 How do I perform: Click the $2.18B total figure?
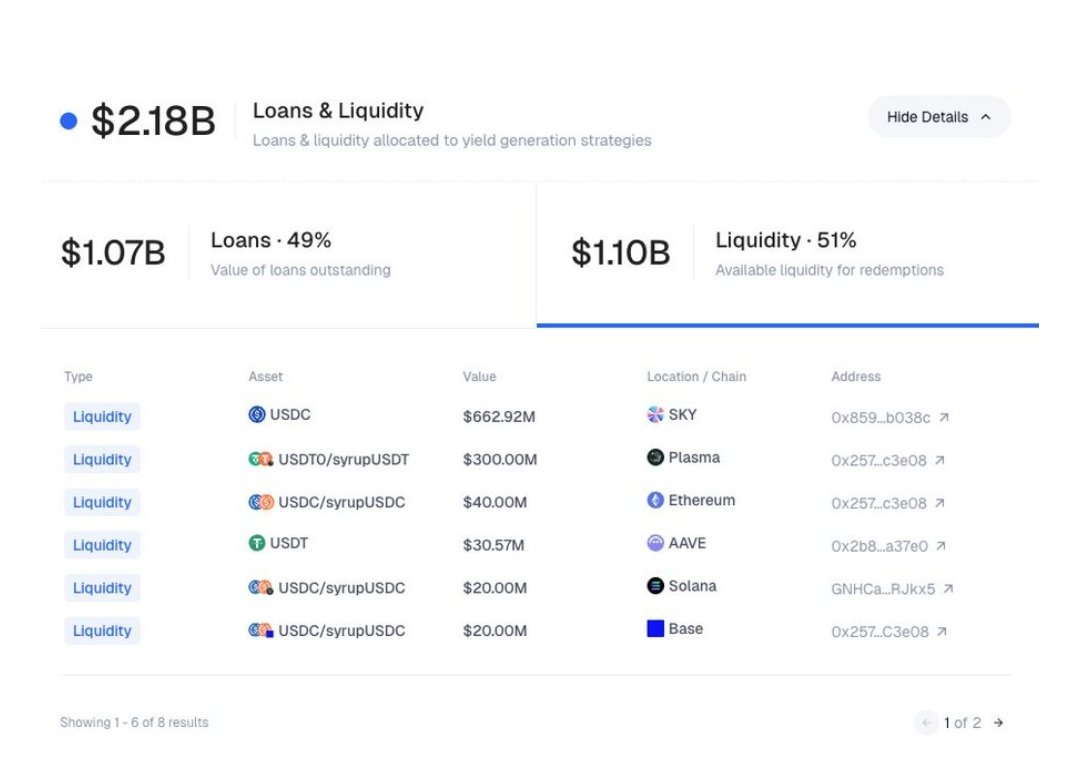tap(153, 120)
